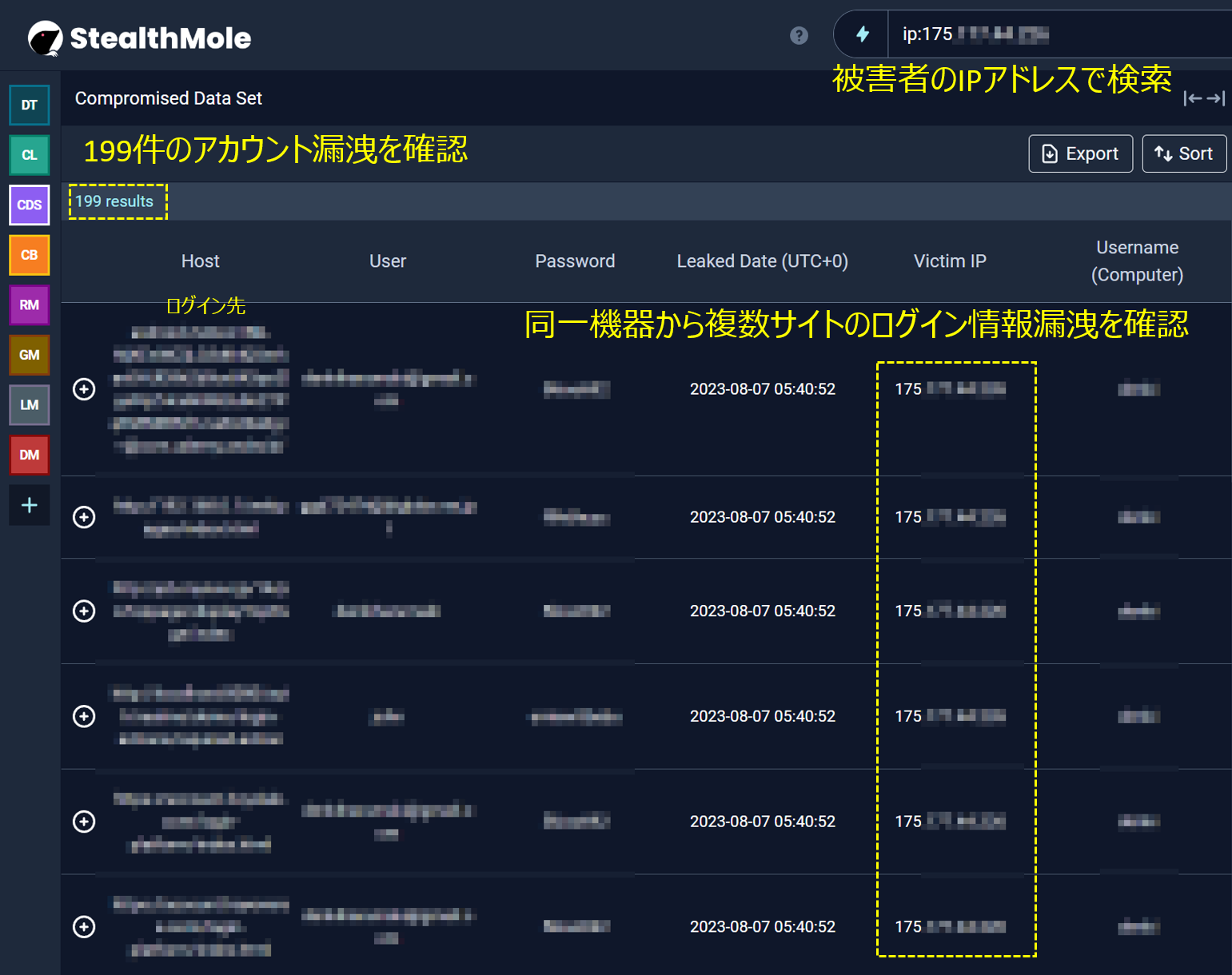Click the Host column header
Image resolution: width=1232 pixels, height=975 pixels.
click(x=200, y=261)
